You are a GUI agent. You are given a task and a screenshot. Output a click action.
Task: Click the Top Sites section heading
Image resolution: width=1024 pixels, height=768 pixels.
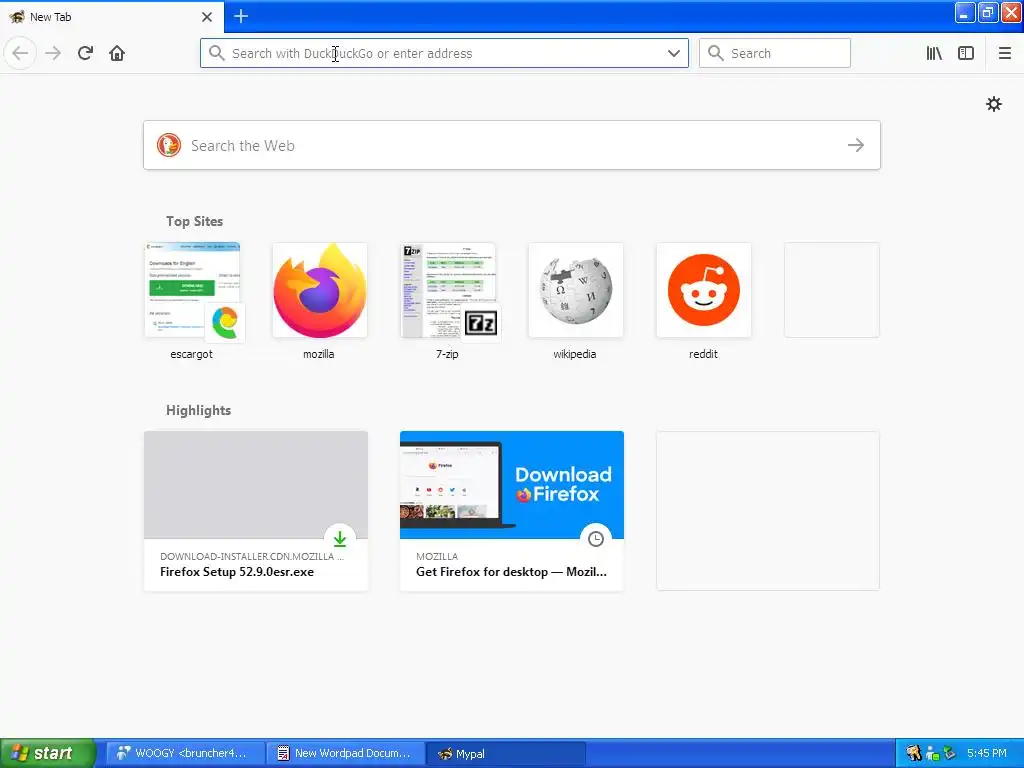pyautogui.click(x=194, y=221)
